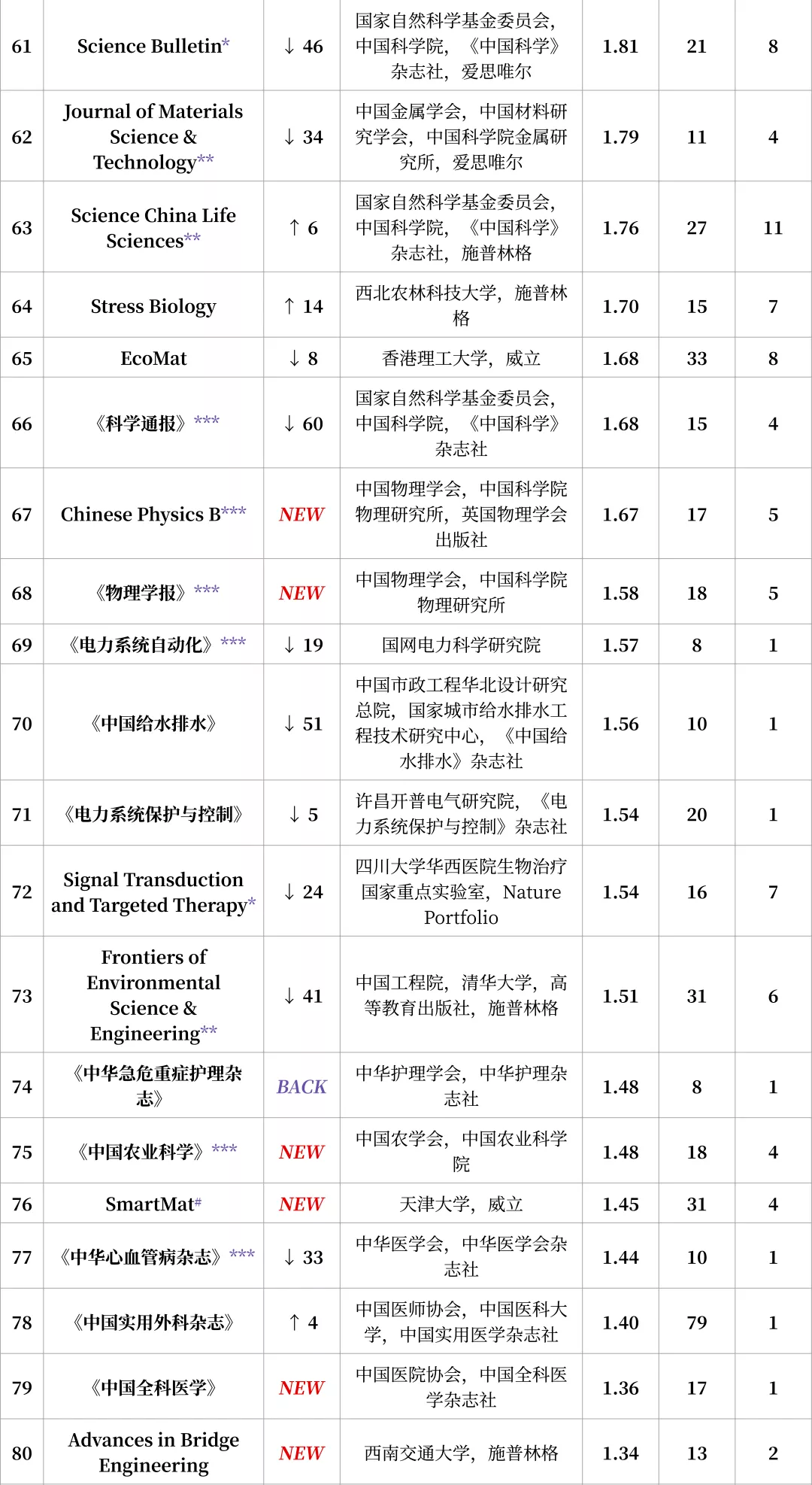812x1485 pixels.
Task: Select Advances in Bridge Engineering title
Action: point(153,1453)
